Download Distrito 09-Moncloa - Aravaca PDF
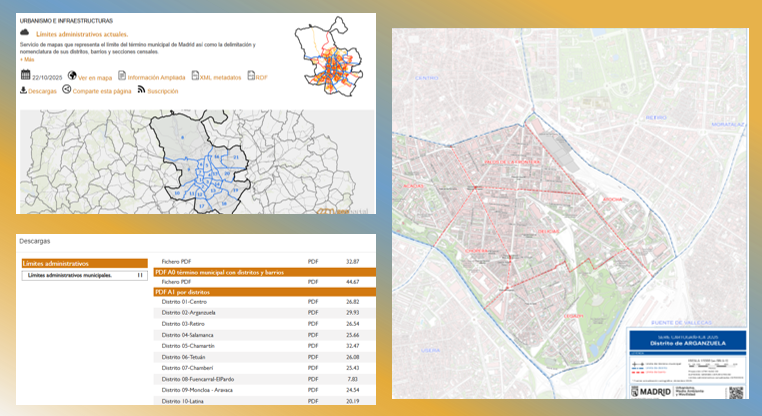 coord(265,390)
